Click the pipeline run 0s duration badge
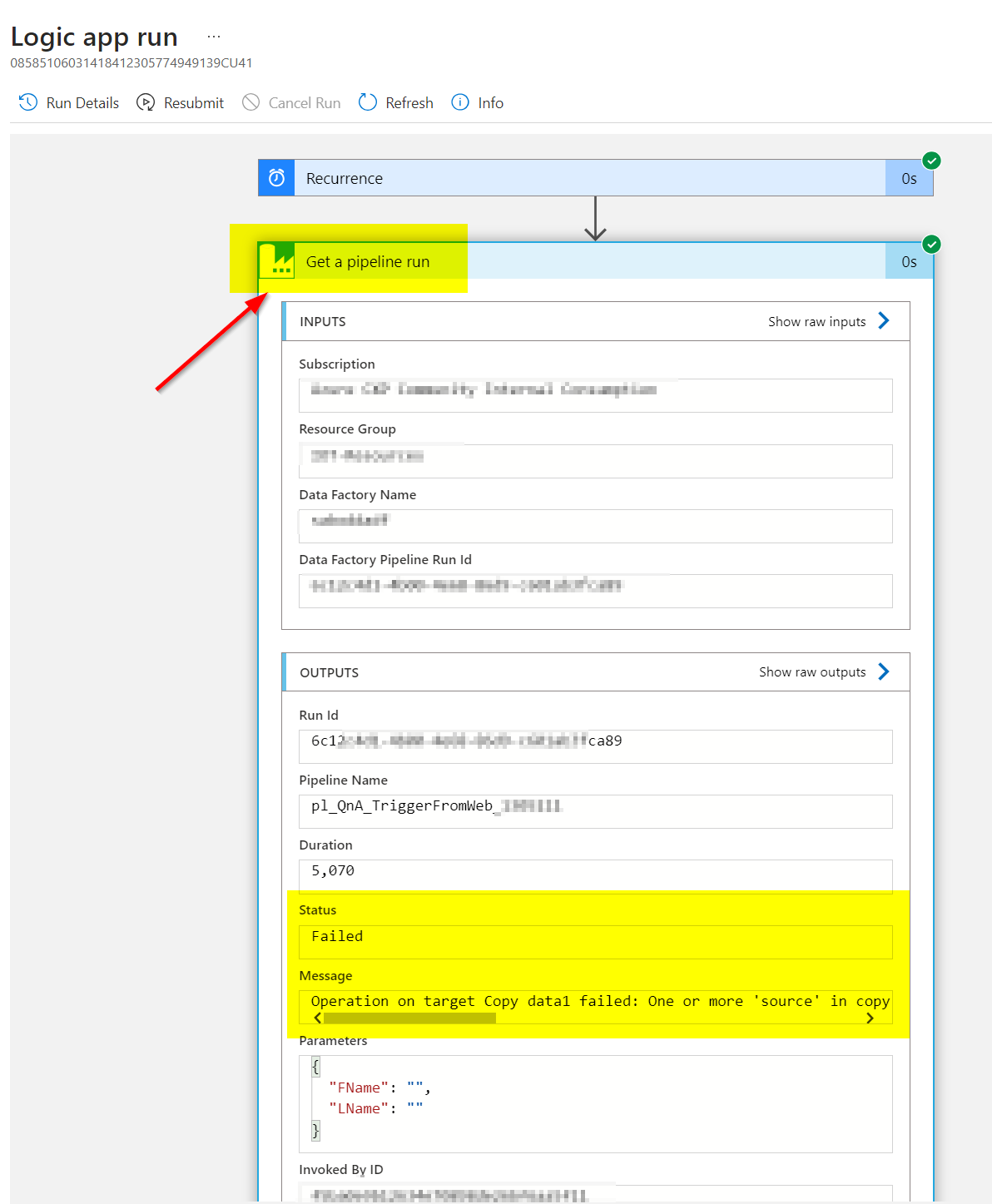Image resolution: width=992 pixels, height=1204 pixels. [909, 262]
